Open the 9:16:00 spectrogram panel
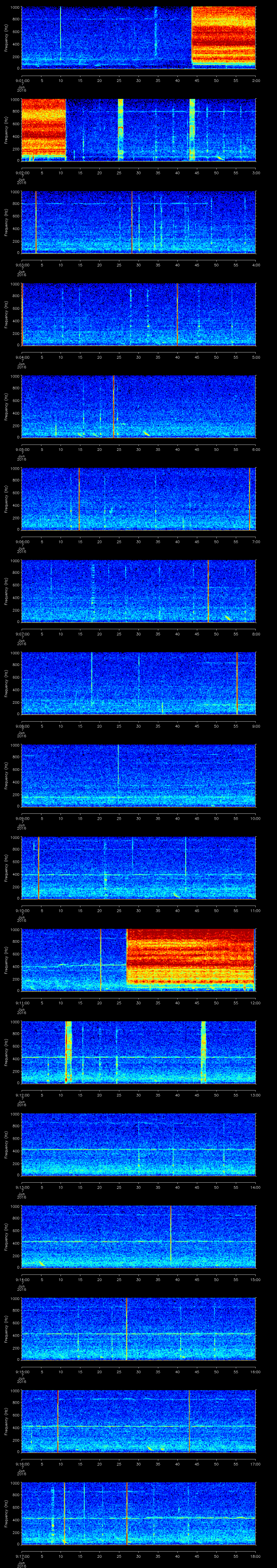The width and height of the screenshot is (277, 1568). tap(138, 1421)
